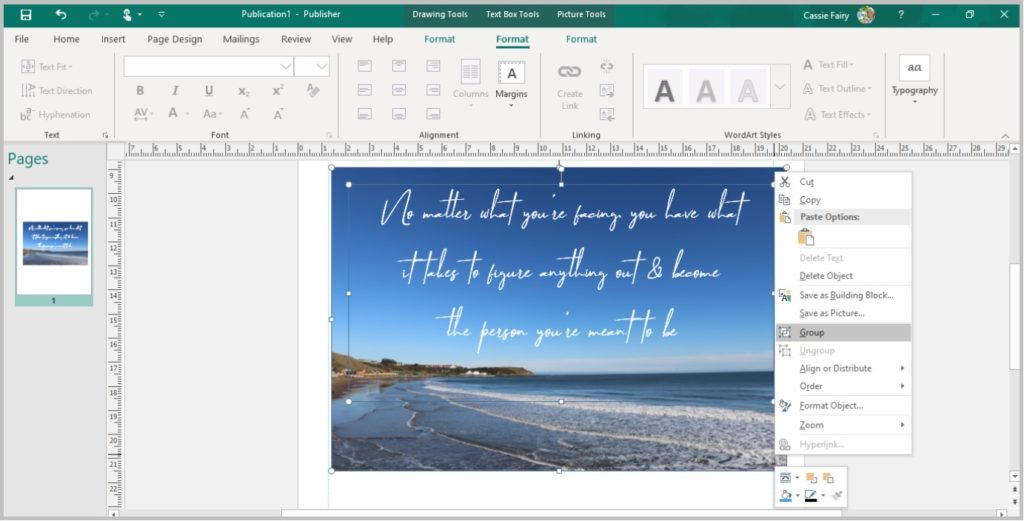
Task: Select Group from context menu
Action: pyautogui.click(x=812, y=332)
